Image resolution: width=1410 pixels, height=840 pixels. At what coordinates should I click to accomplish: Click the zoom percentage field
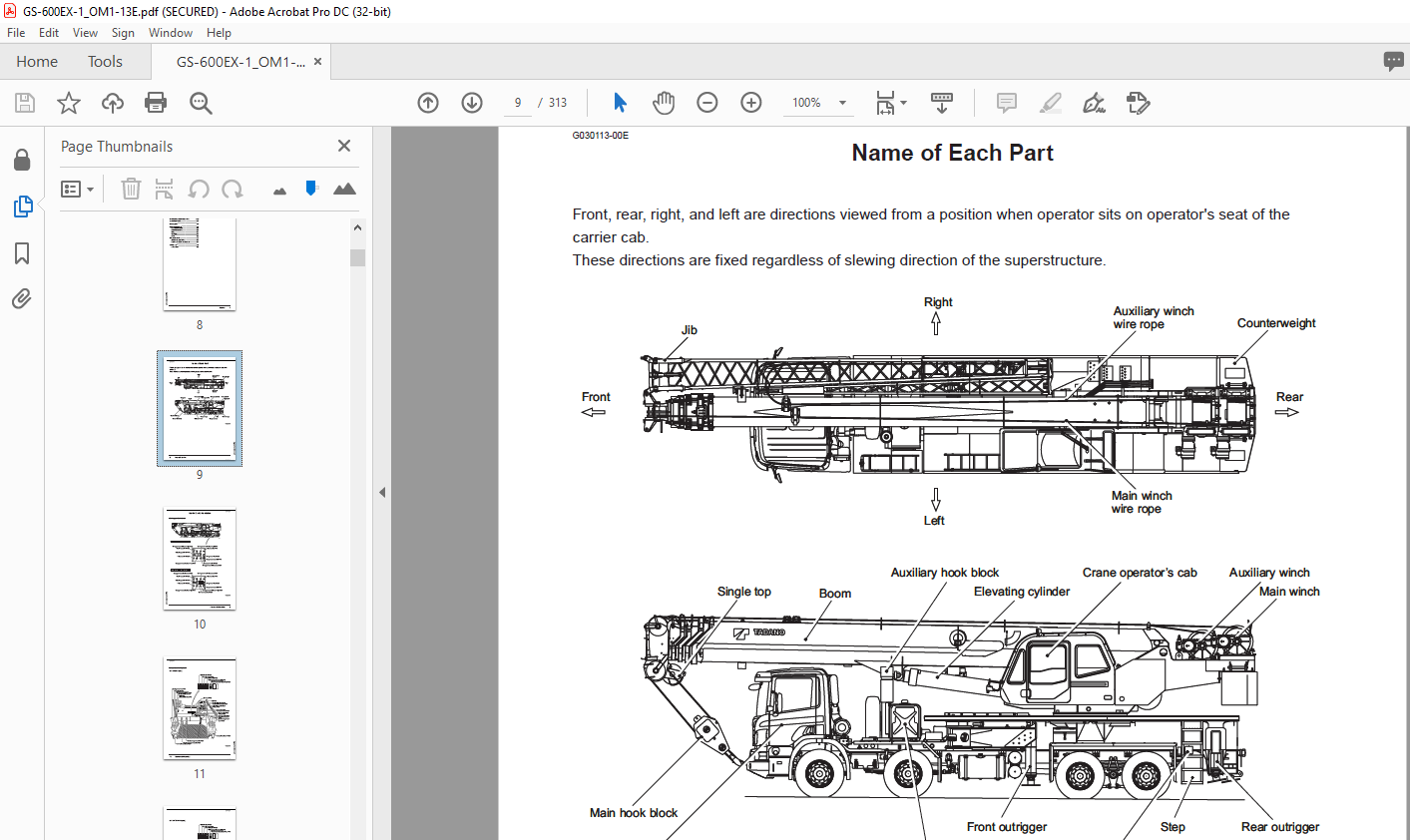coord(806,103)
